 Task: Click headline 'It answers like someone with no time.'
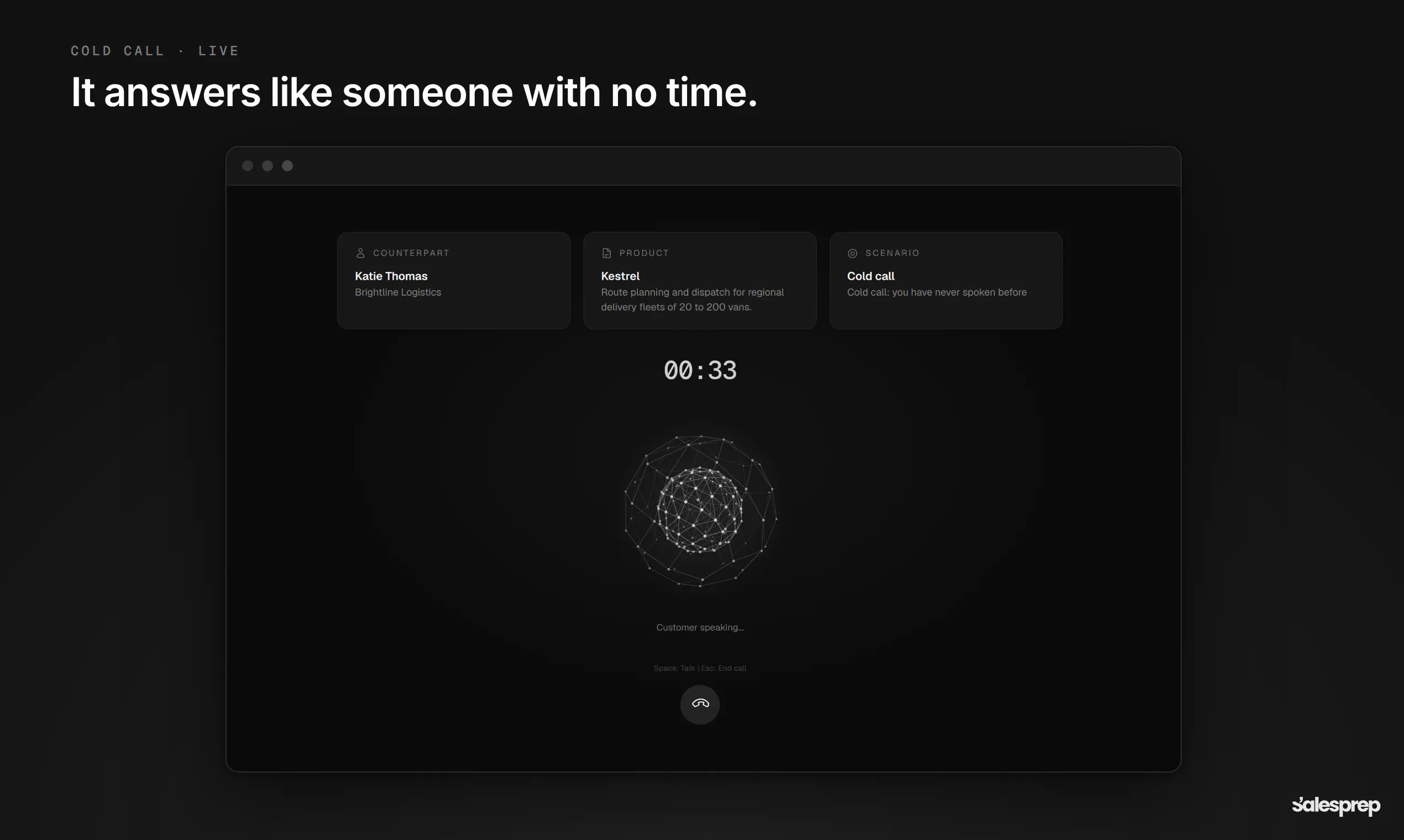point(414,92)
